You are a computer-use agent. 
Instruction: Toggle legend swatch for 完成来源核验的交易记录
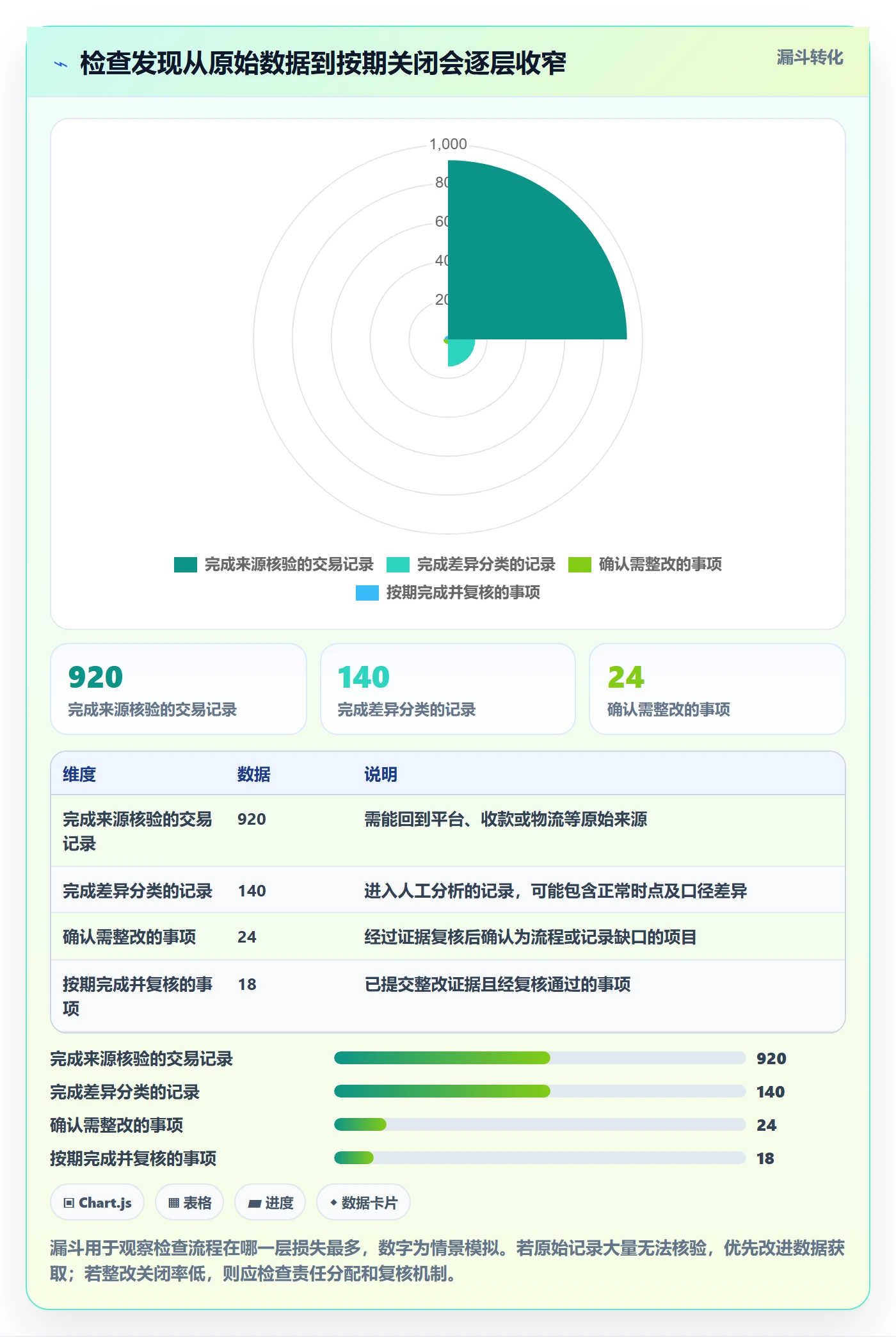click(x=186, y=565)
